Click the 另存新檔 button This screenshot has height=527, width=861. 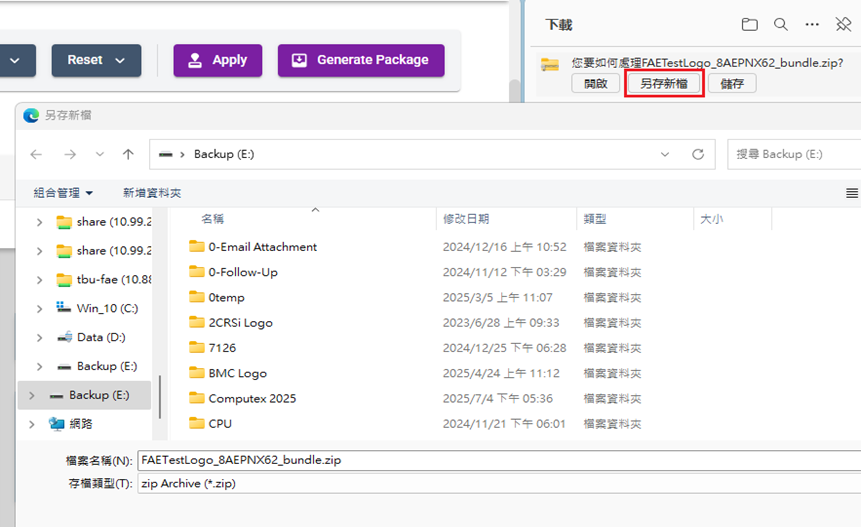664,84
